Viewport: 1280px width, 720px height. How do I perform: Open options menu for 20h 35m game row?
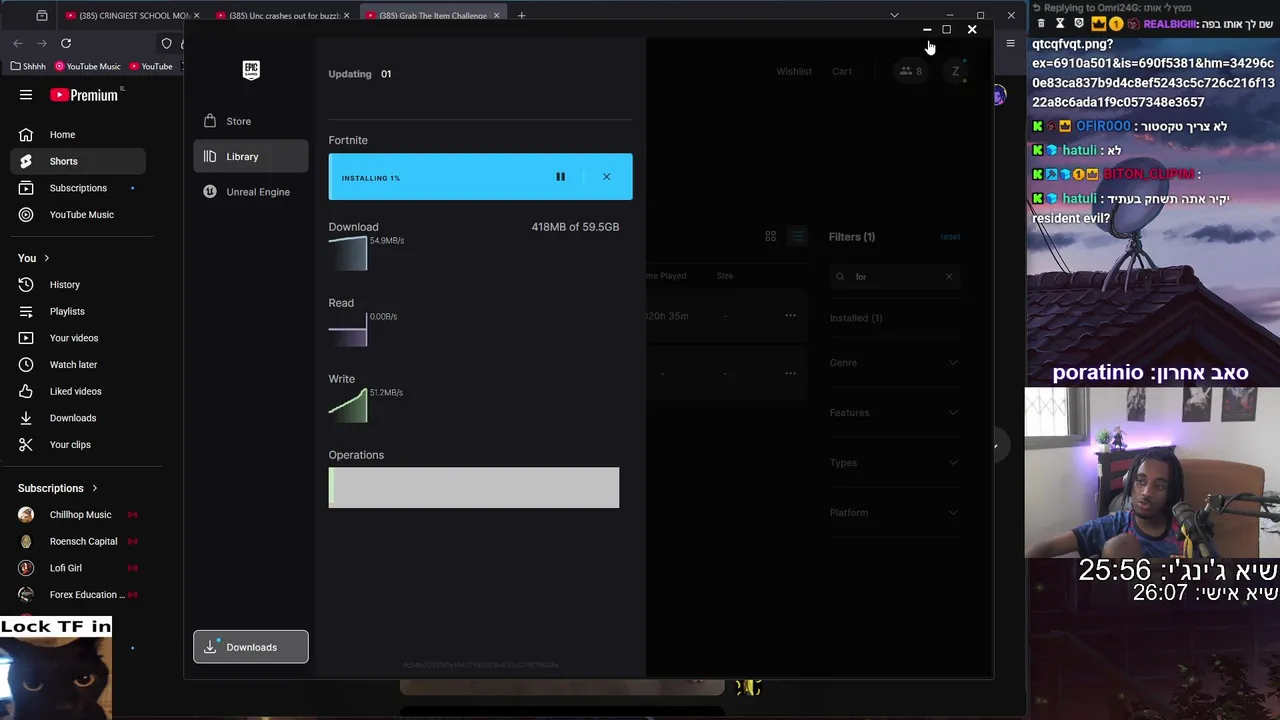point(790,316)
